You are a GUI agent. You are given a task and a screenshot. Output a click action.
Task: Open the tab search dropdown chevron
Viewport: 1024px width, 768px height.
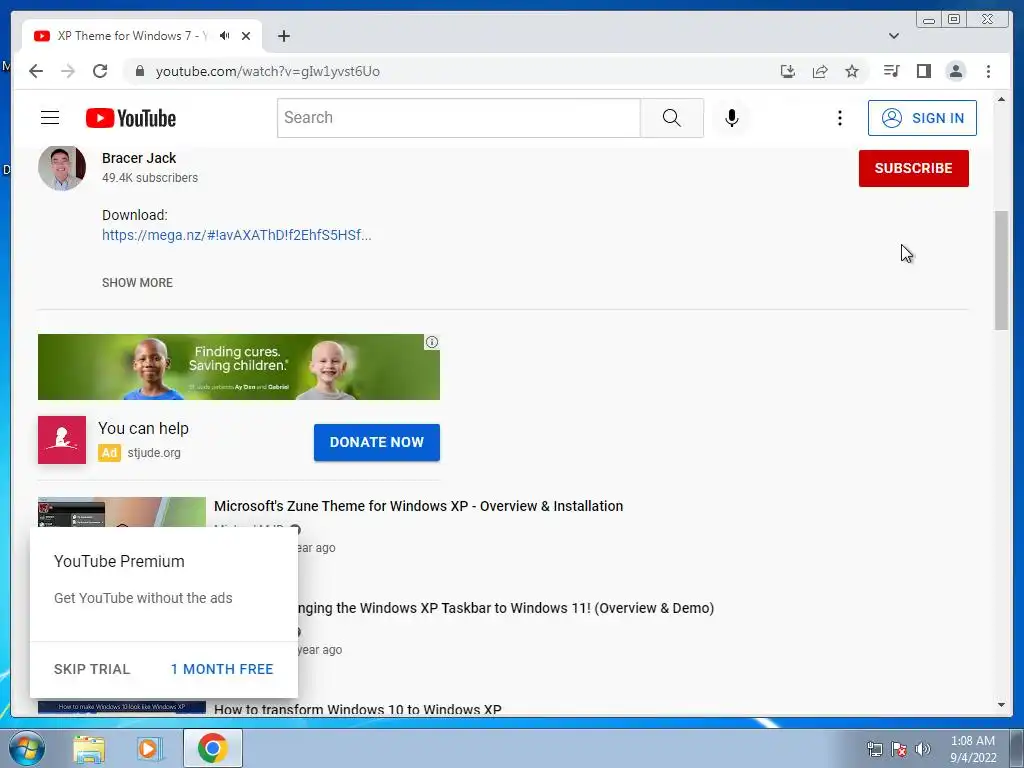(x=893, y=36)
